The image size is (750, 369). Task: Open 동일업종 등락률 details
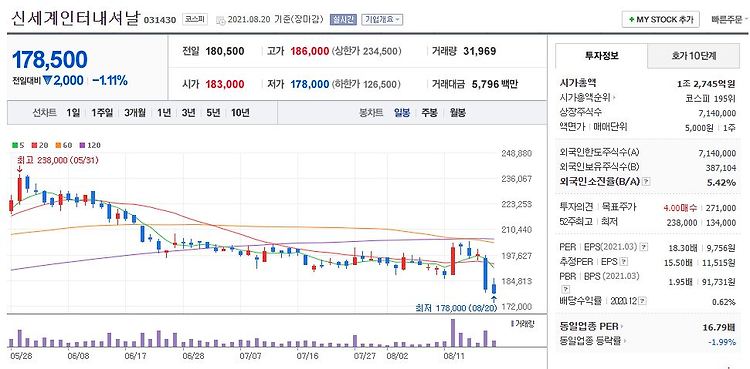point(594,341)
